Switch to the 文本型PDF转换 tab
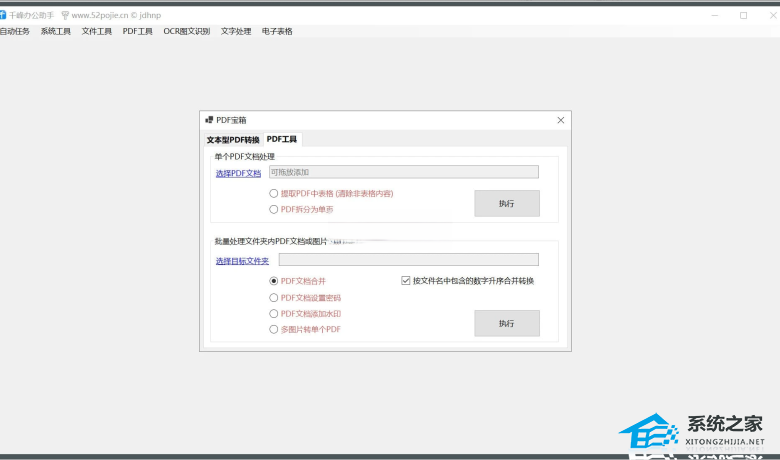The image size is (780, 460). [233, 140]
